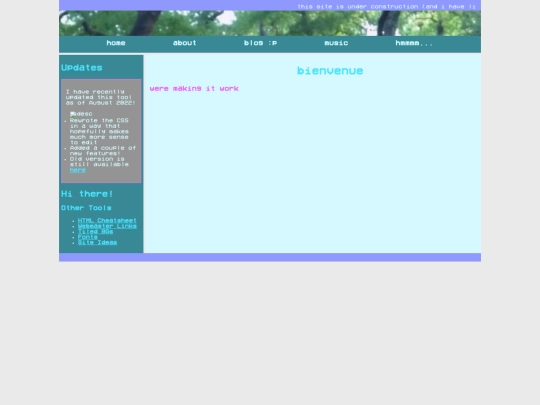This screenshot has height=405, width=540.
Task: Open the home navigation link
Action: (x=116, y=43)
